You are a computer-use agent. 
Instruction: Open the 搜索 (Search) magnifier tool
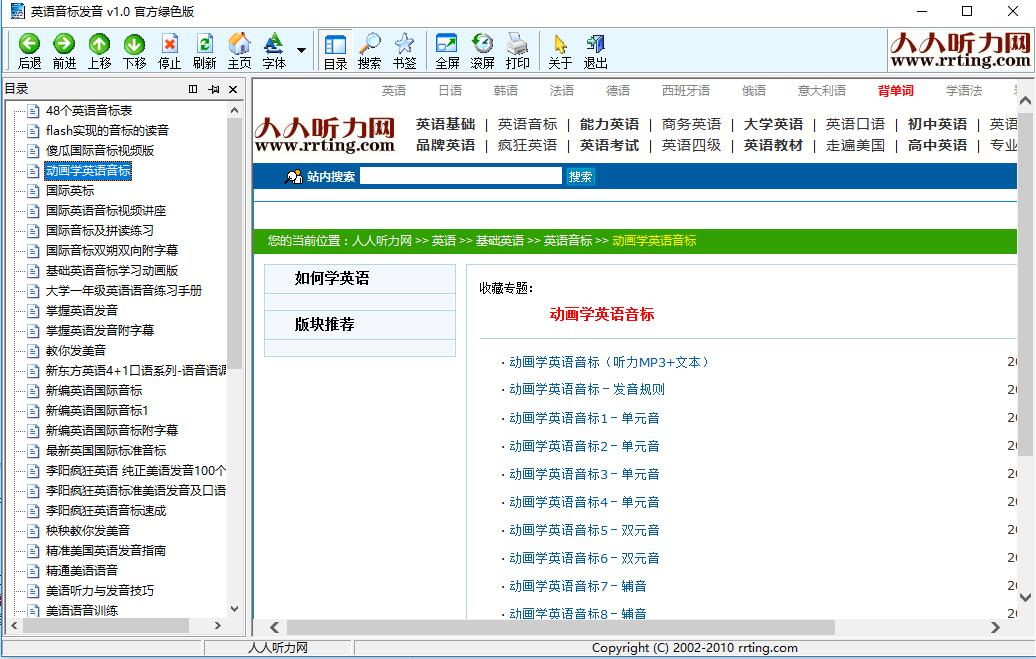point(369,51)
